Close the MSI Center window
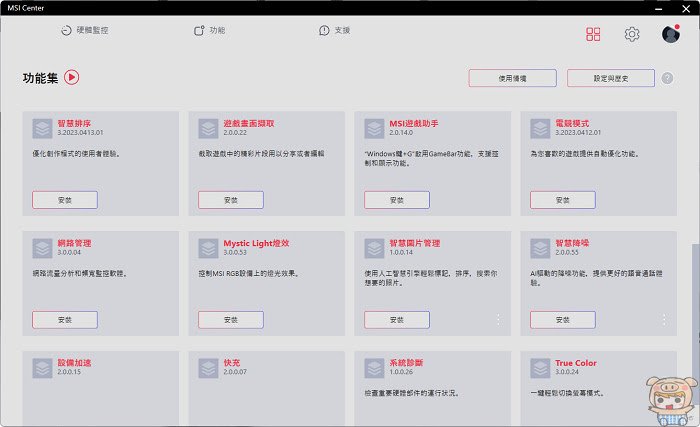Screen dimensions: 700x427 [686, 8]
